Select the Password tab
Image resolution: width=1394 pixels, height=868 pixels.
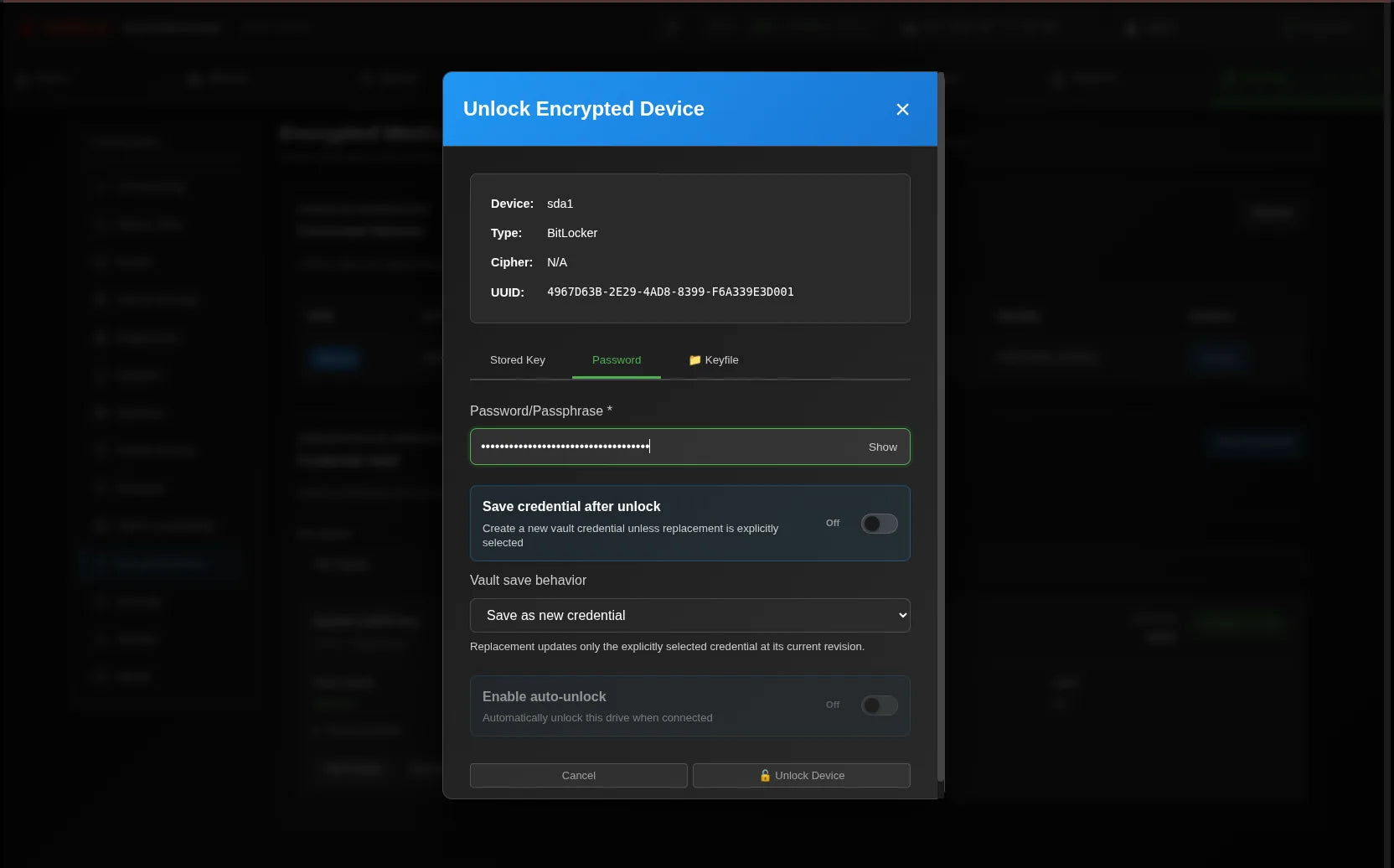617,360
